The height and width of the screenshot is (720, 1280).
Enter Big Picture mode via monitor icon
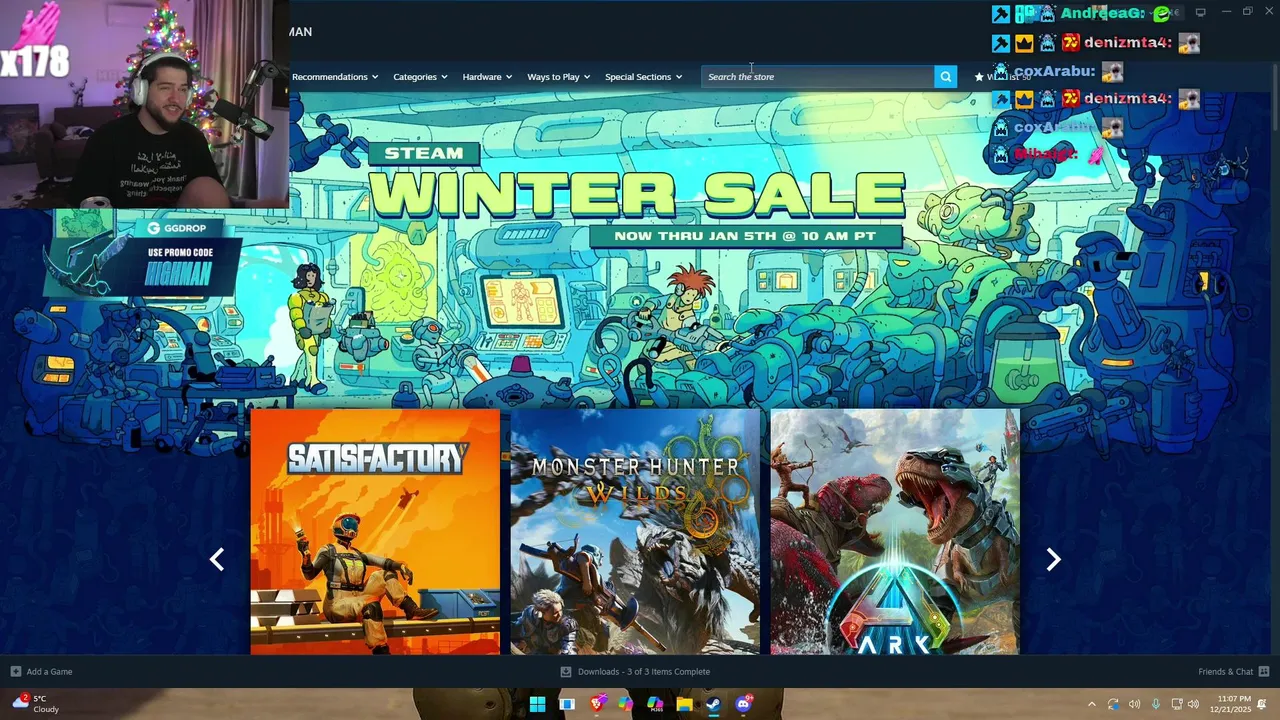click(1200, 12)
